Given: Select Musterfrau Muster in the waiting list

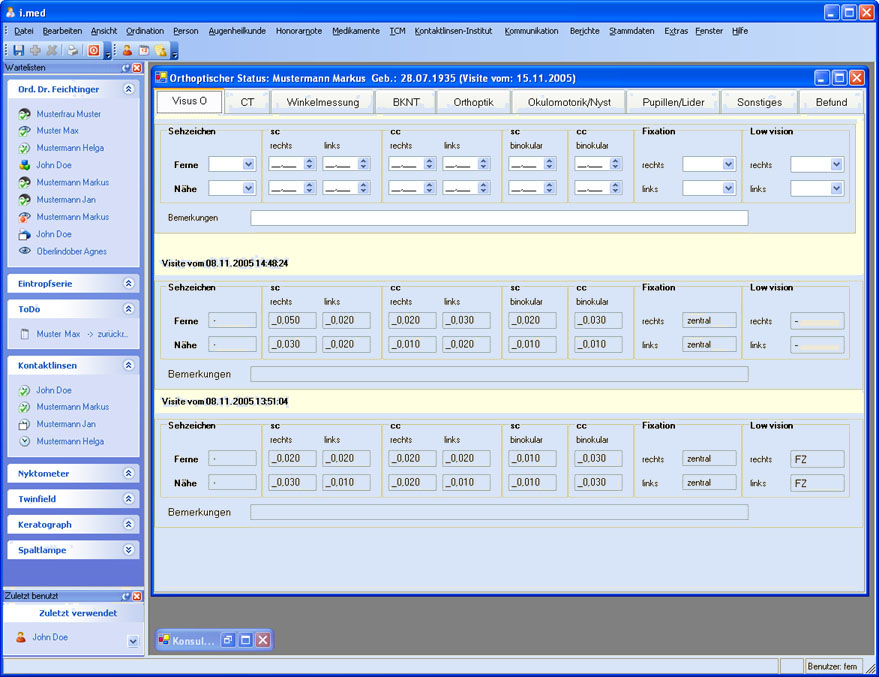Looking at the screenshot, I should 68,114.
